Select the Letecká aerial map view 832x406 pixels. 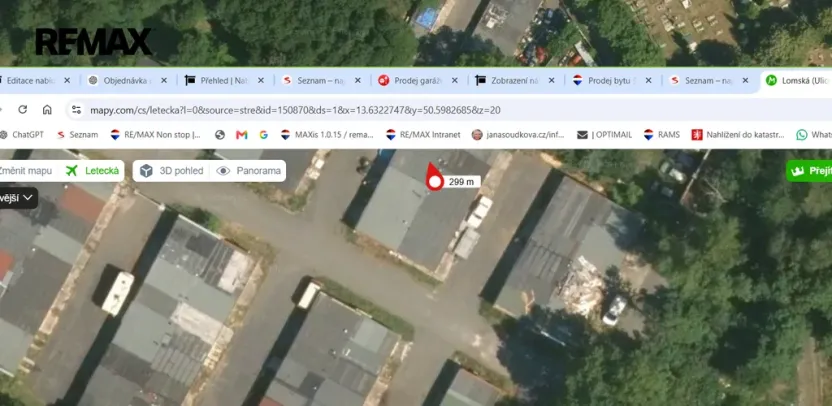(x=94, y=171)
